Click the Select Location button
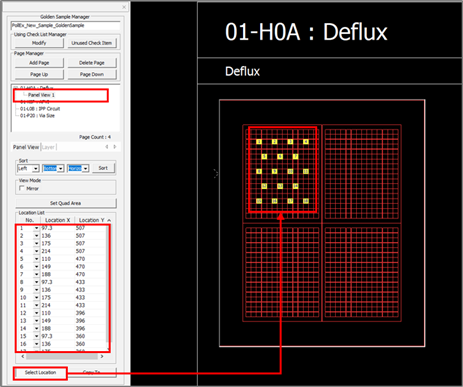Viewport: 463px width, 387px height. [x=40, y=372]
